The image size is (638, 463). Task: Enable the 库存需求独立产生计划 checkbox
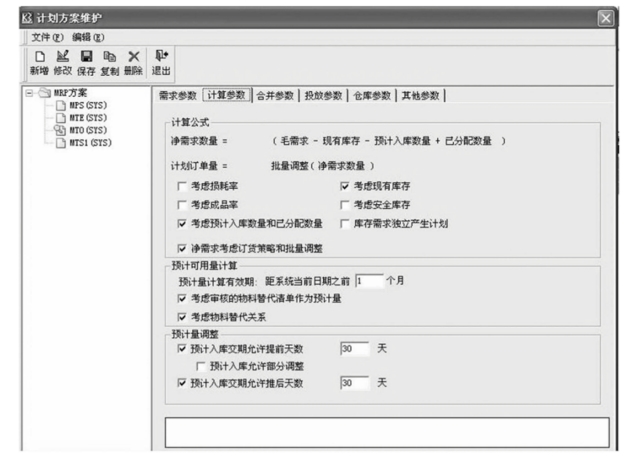[345, 224]
